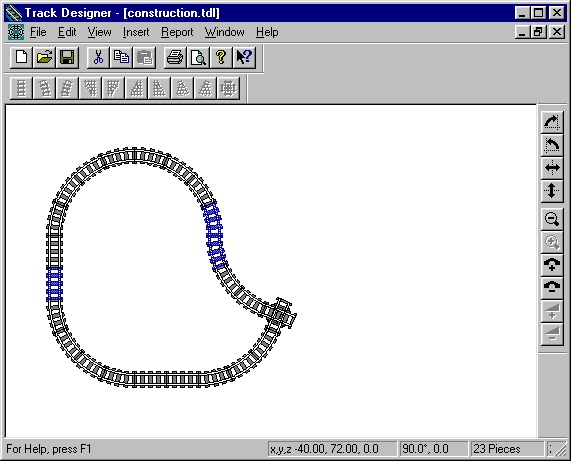Choose the fifth track-piece toolbar button
571x461 pixels.
point(113,88)
